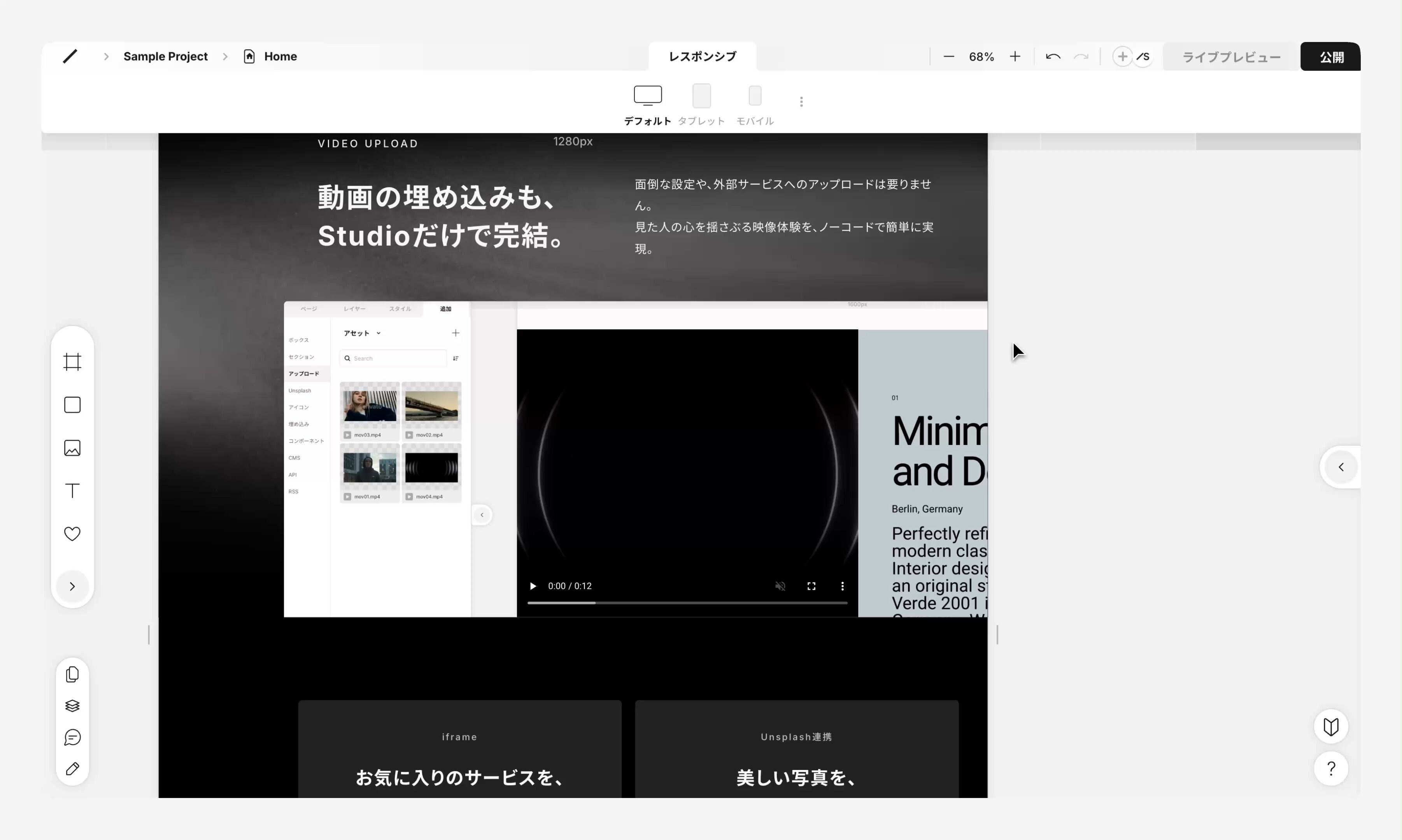This screenshot has width=1402, height=840.
Task: Open the Comments panel icon
Action: pos(72,737)
